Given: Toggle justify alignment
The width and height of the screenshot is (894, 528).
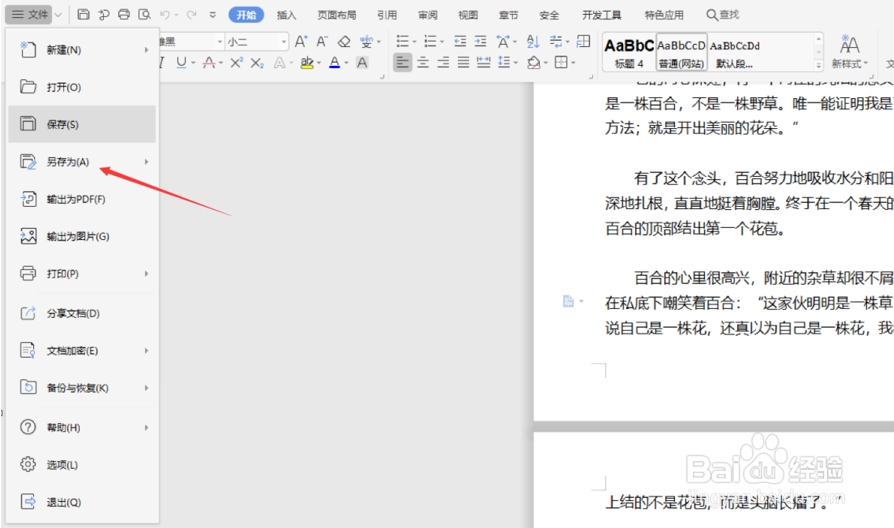Looking at the screenshot, I should tap(464, 63).
